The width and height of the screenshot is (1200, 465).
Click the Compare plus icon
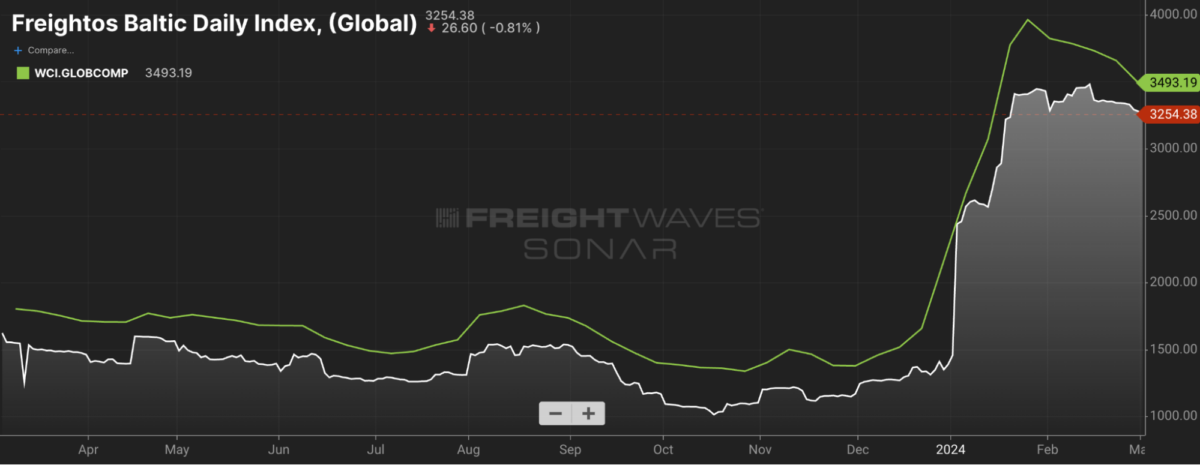point(17,50)
